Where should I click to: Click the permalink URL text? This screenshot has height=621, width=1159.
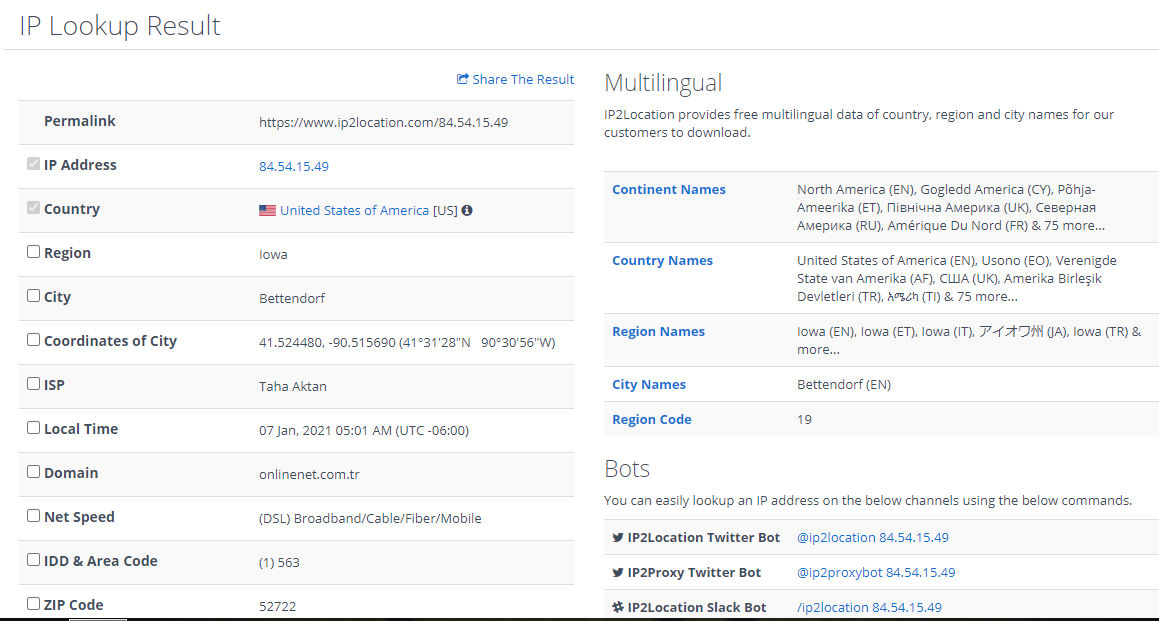pyautogui.click(x=384, y=122)
